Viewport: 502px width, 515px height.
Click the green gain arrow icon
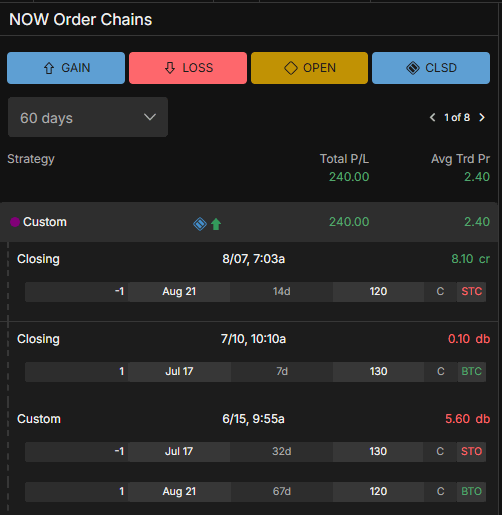coord(216,224)
